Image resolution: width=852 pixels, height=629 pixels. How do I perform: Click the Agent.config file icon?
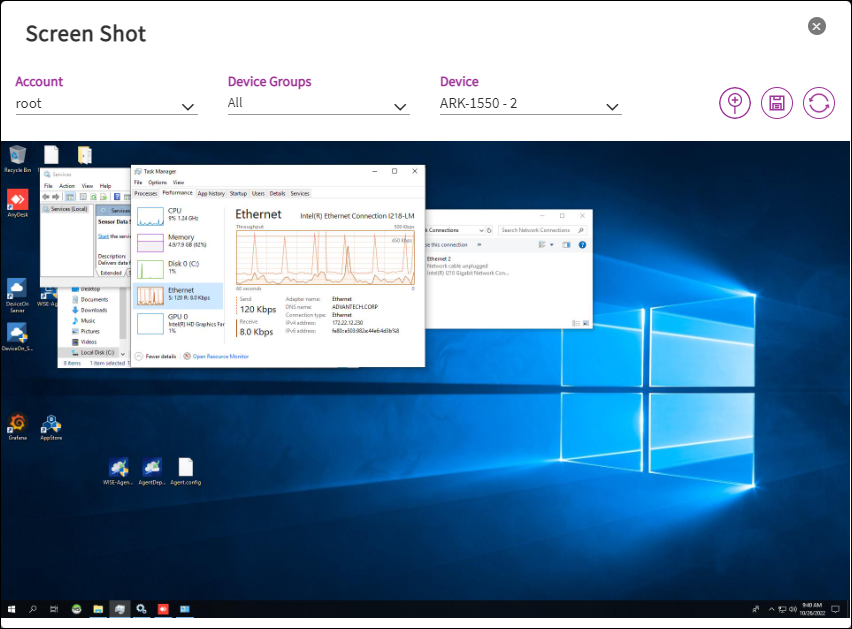click(x=185, y=468)
